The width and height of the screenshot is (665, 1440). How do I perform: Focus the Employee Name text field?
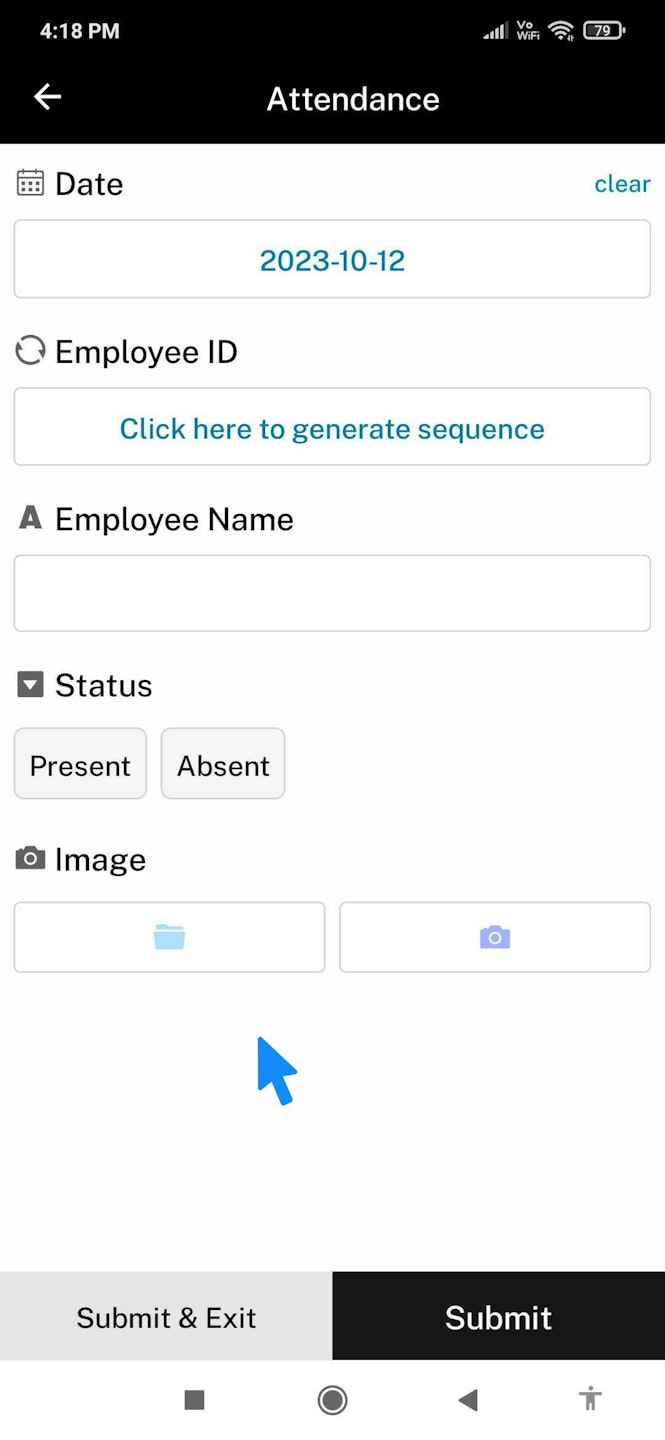click(x=332, y=593)
